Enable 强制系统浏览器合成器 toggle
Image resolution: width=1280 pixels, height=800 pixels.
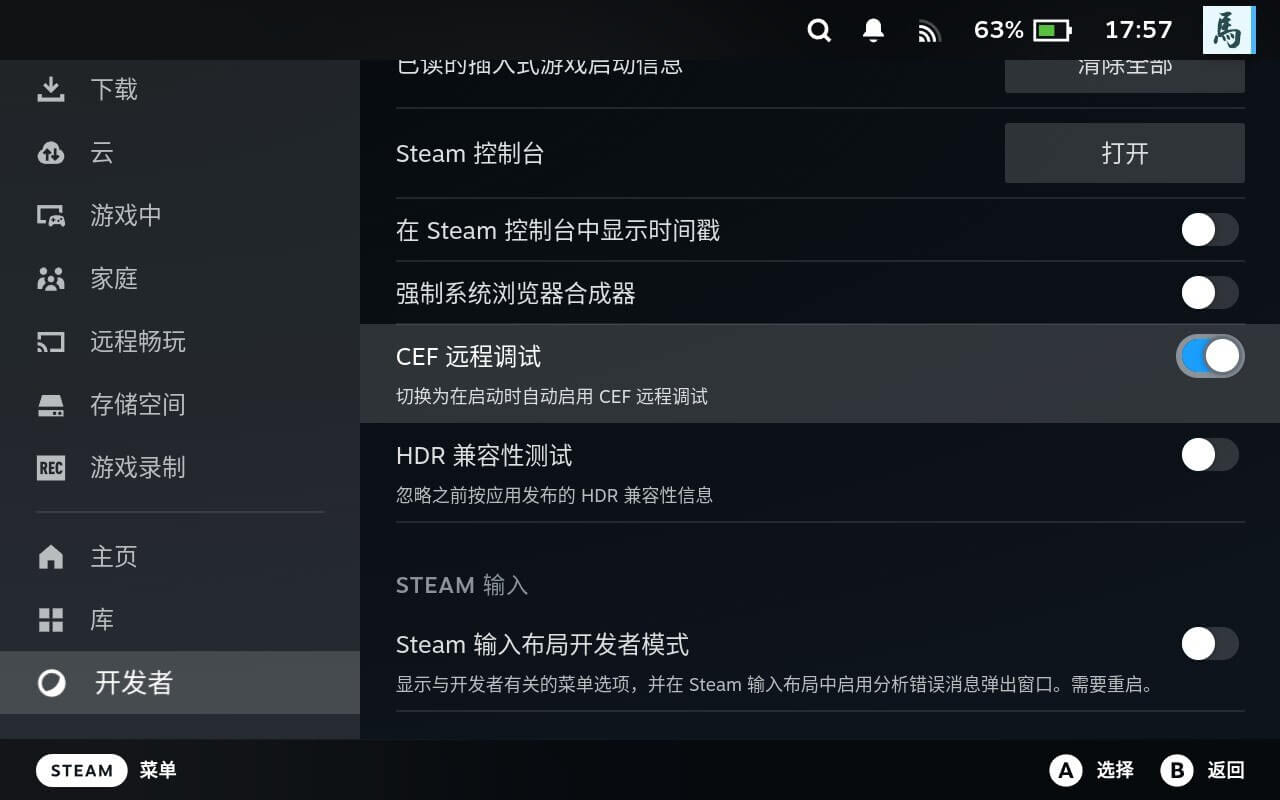click(1210, 293)
